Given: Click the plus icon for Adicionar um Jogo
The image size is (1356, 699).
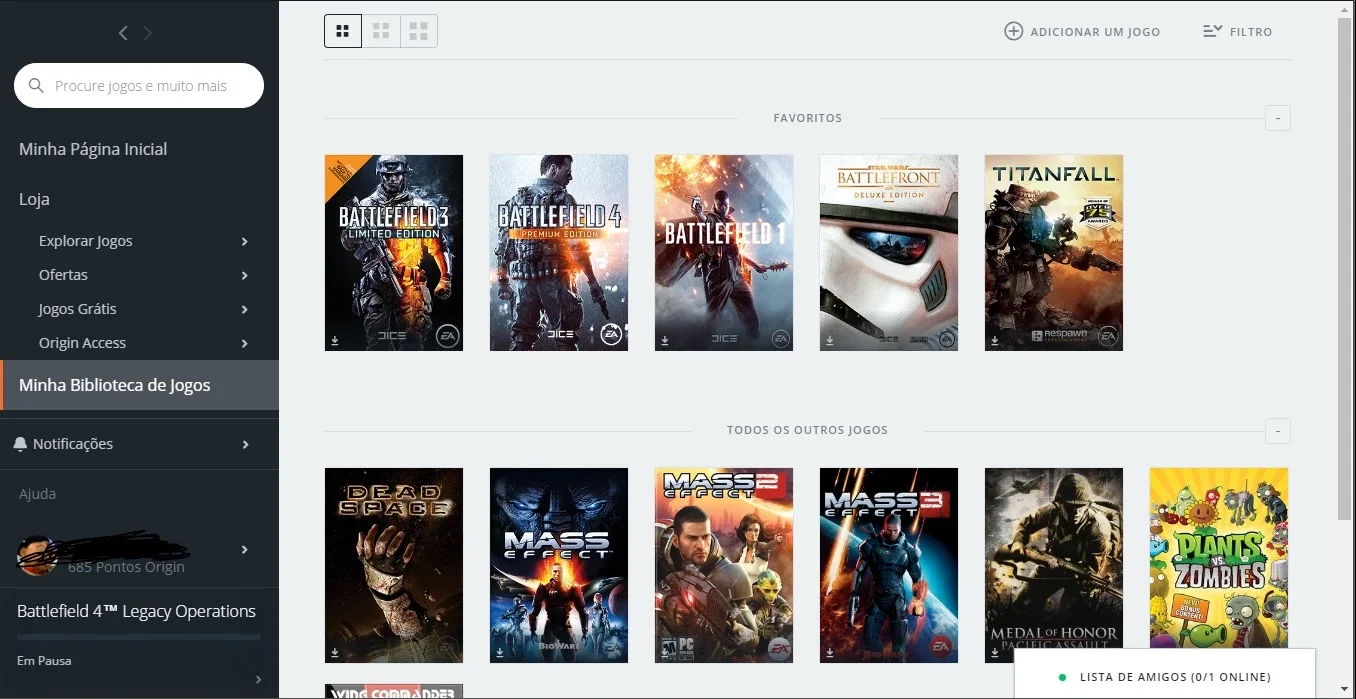Looking at the screenshot, I should pyautogui.click(x=1013, y=31).
